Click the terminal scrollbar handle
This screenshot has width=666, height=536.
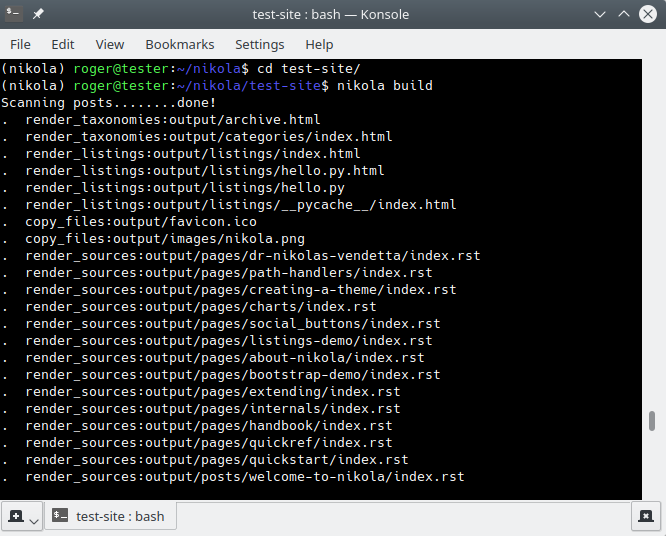652,421
